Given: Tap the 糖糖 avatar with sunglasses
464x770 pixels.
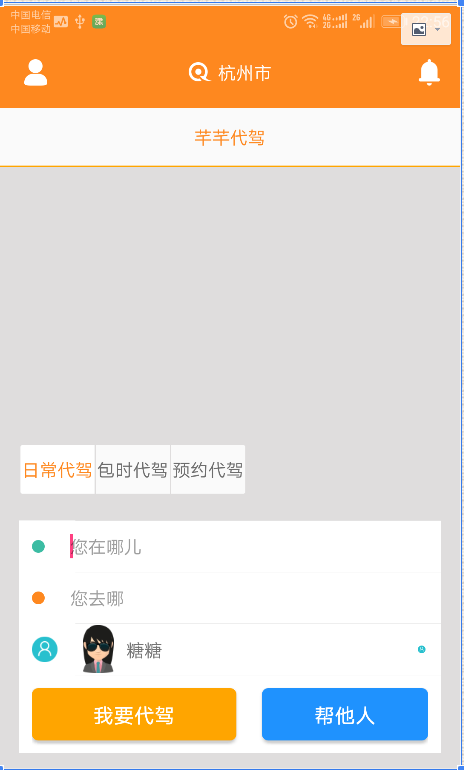Looking at the screenshot, I should click(98, 649).
